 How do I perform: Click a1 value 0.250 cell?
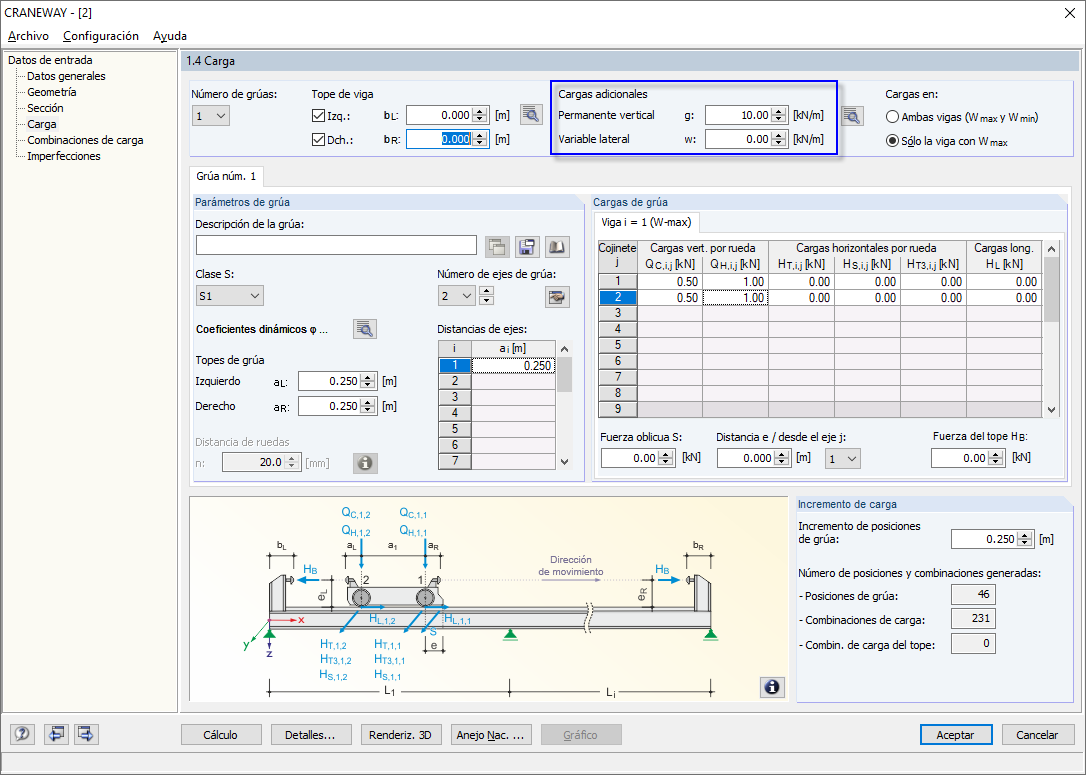[513, 365]
